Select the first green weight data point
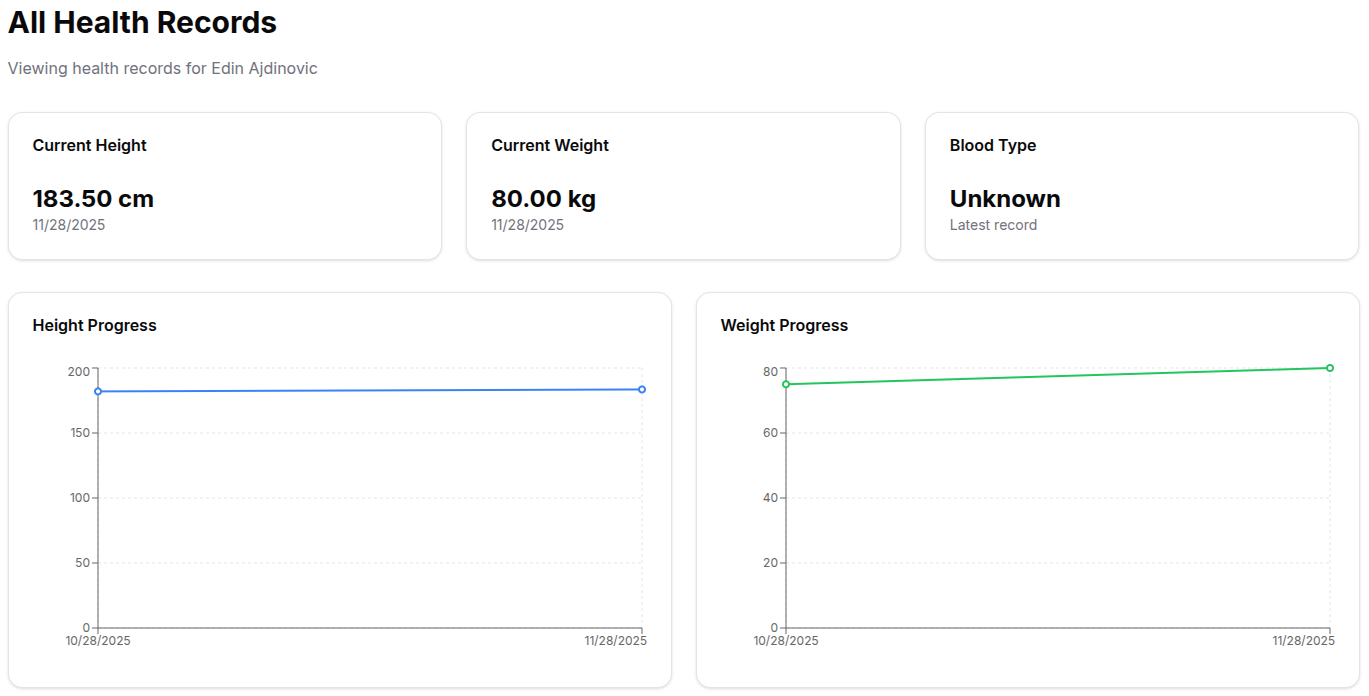This screenshot has width=1369, height=696. [786, 384]
